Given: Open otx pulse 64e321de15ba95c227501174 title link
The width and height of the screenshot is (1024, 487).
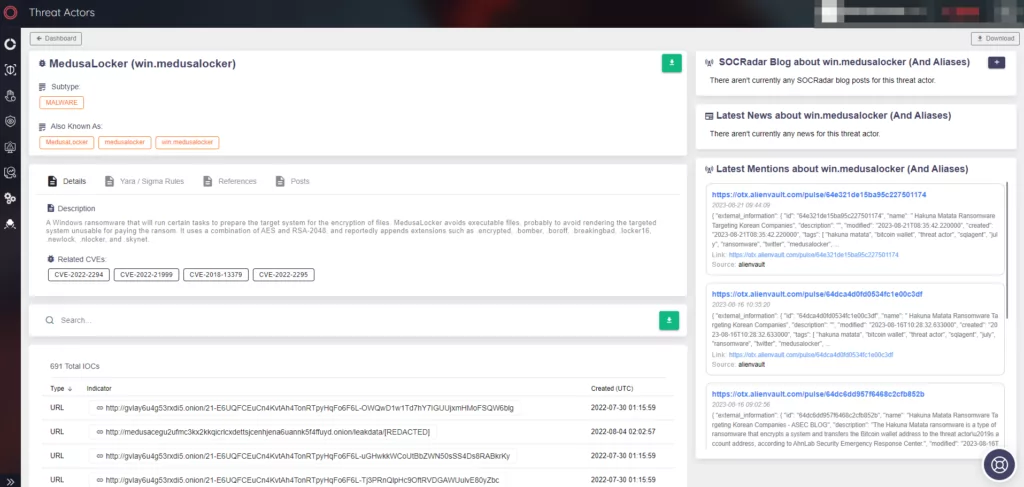Looking at the screenshot, I should tap(819, 195).
